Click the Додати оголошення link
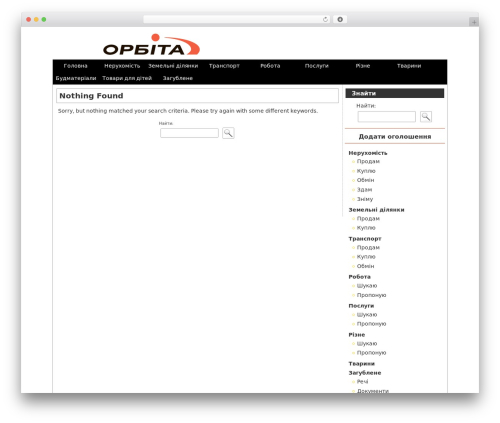Image resolution: width=500 pixels, height=423 pixels. coord(395,137)
